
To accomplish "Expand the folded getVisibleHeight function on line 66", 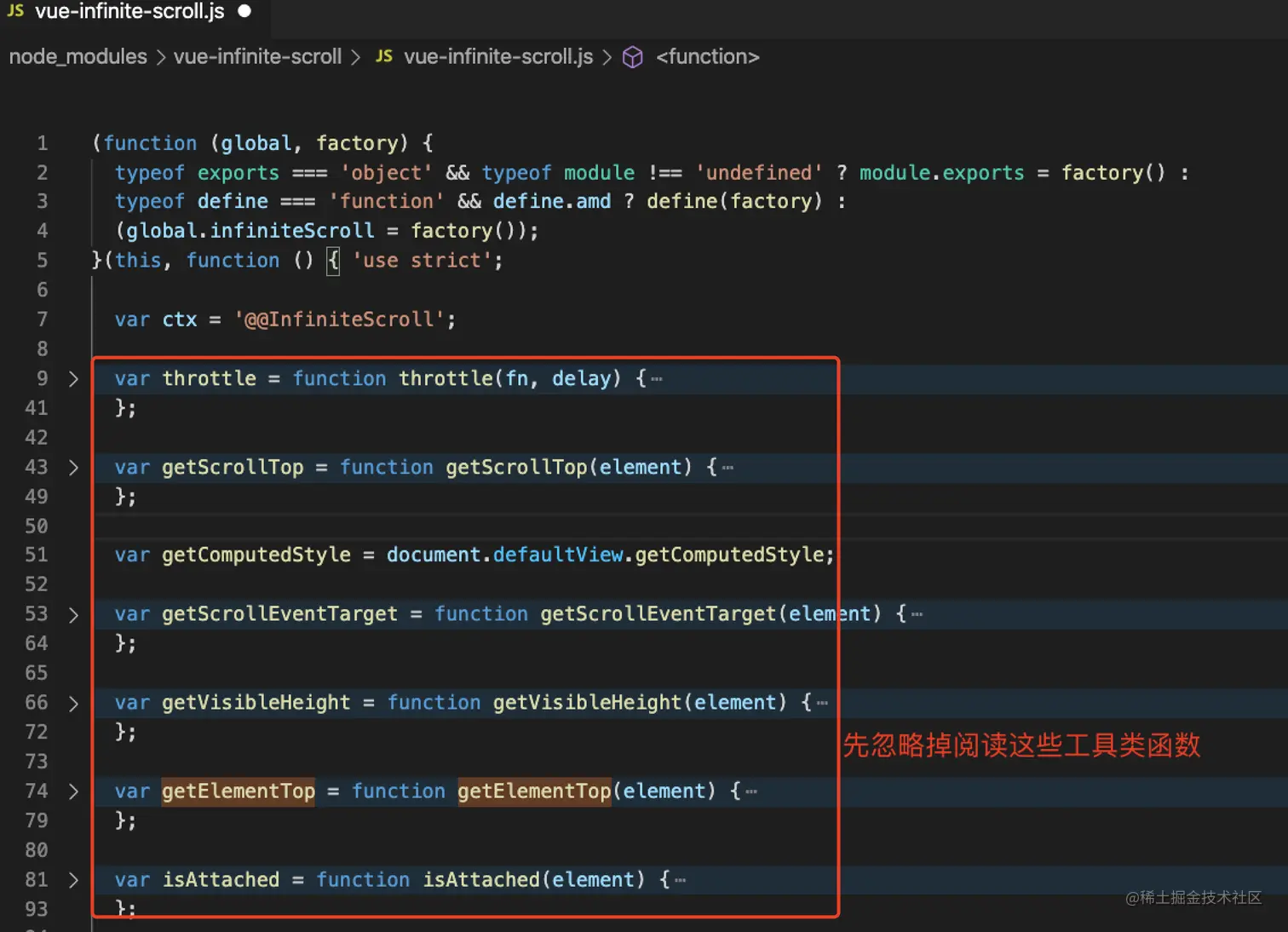I will pos(73,704).
